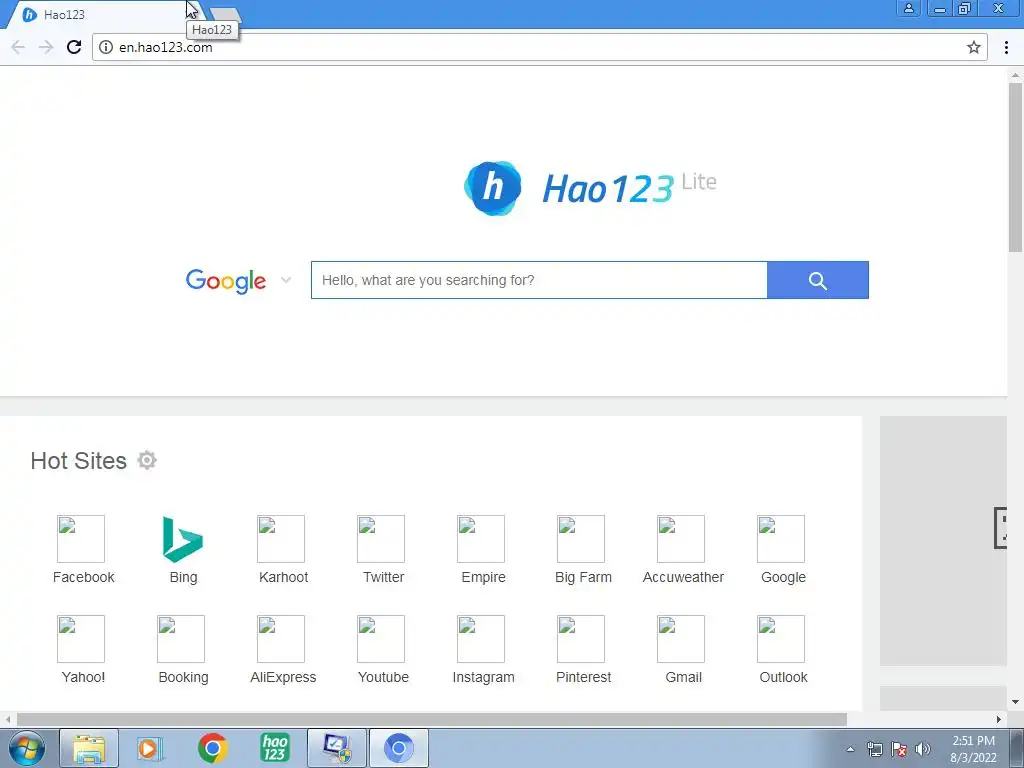
Task: Open the Chrome three-dot menu
Action: click(x=1006, y=47)
